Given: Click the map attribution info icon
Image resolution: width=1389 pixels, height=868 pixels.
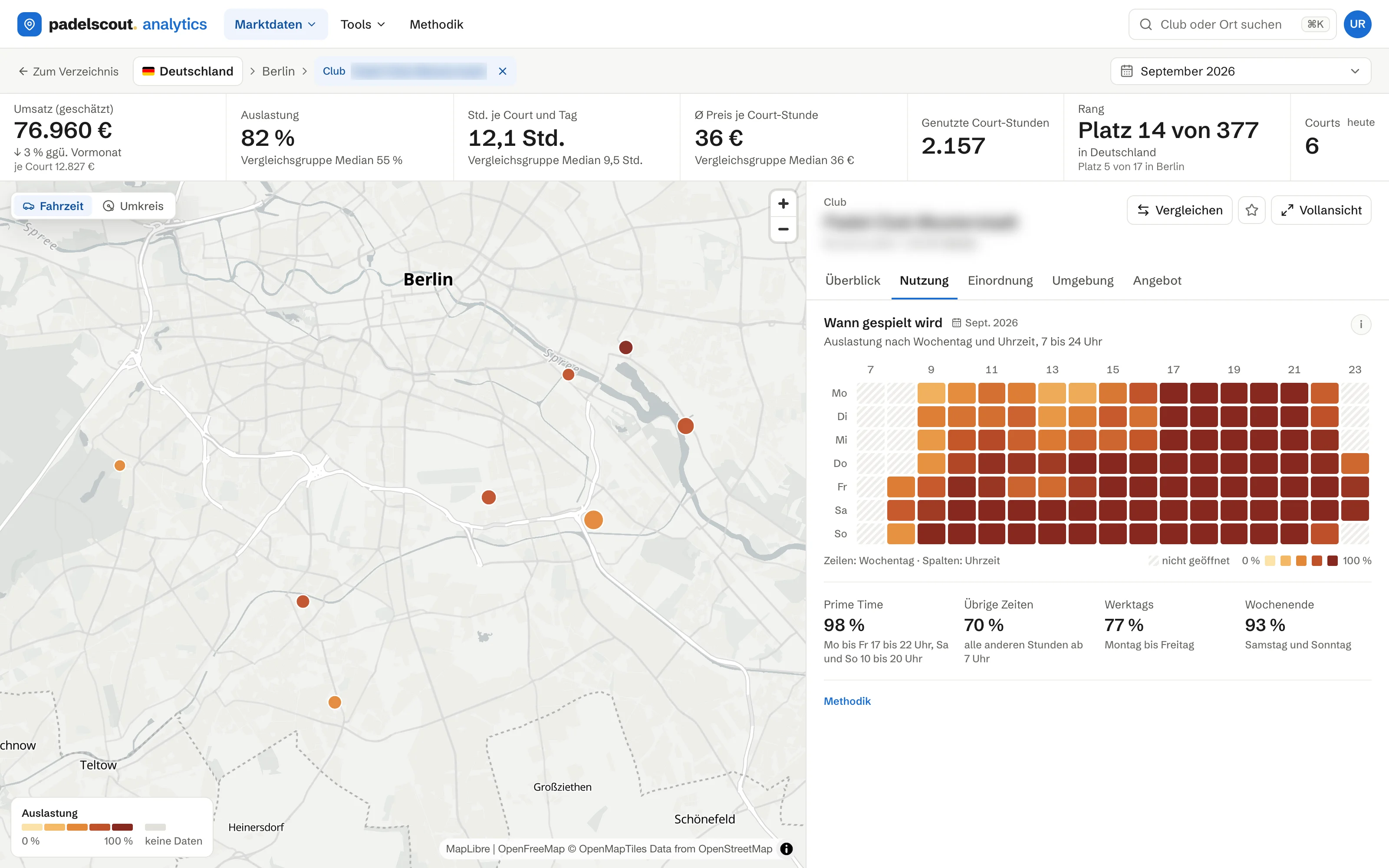Looking at the screenshot, I should coord(787,848).
